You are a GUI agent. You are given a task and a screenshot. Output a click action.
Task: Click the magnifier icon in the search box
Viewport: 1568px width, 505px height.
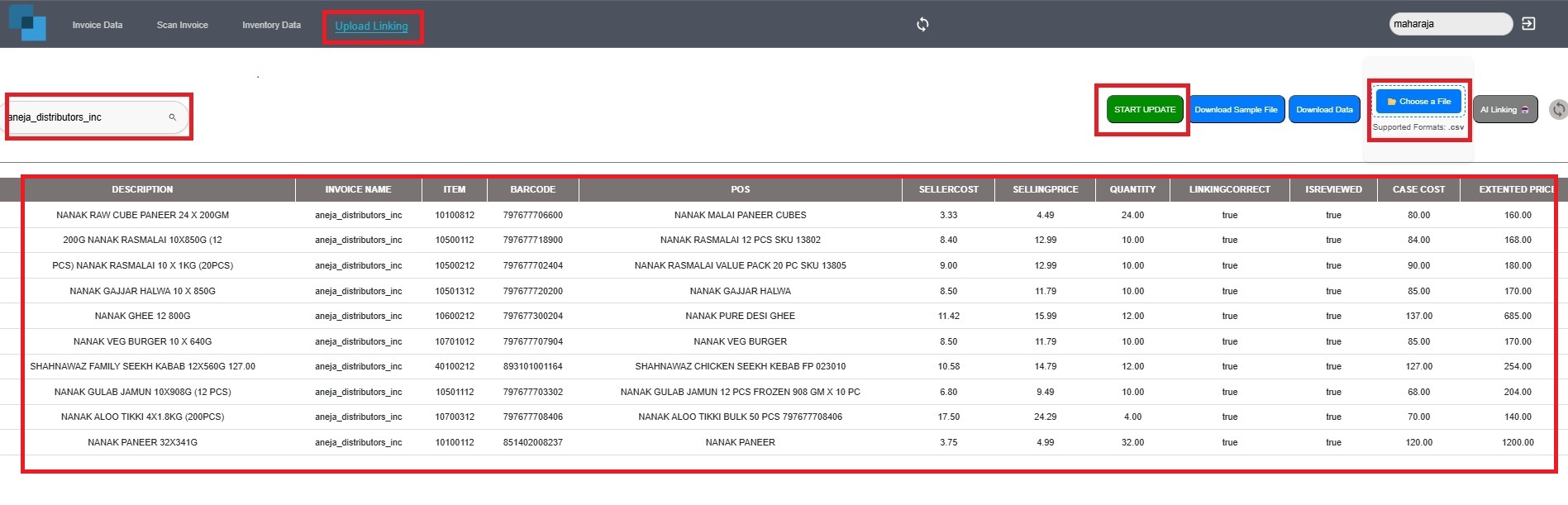tap(173, 117)
